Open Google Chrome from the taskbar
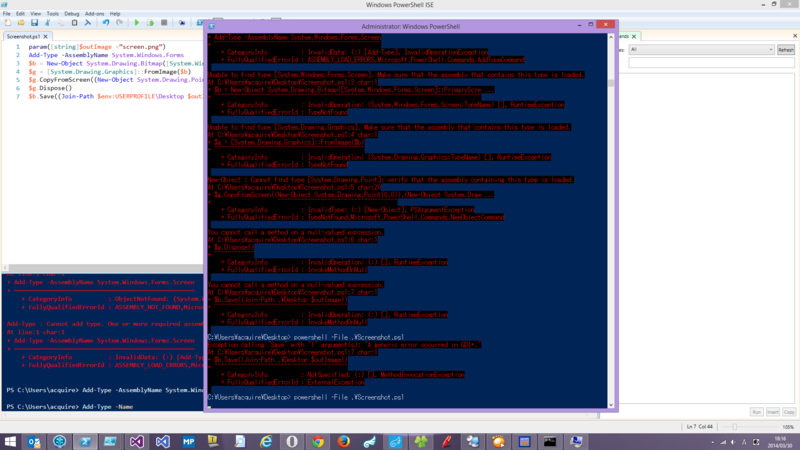 point(318,442)
